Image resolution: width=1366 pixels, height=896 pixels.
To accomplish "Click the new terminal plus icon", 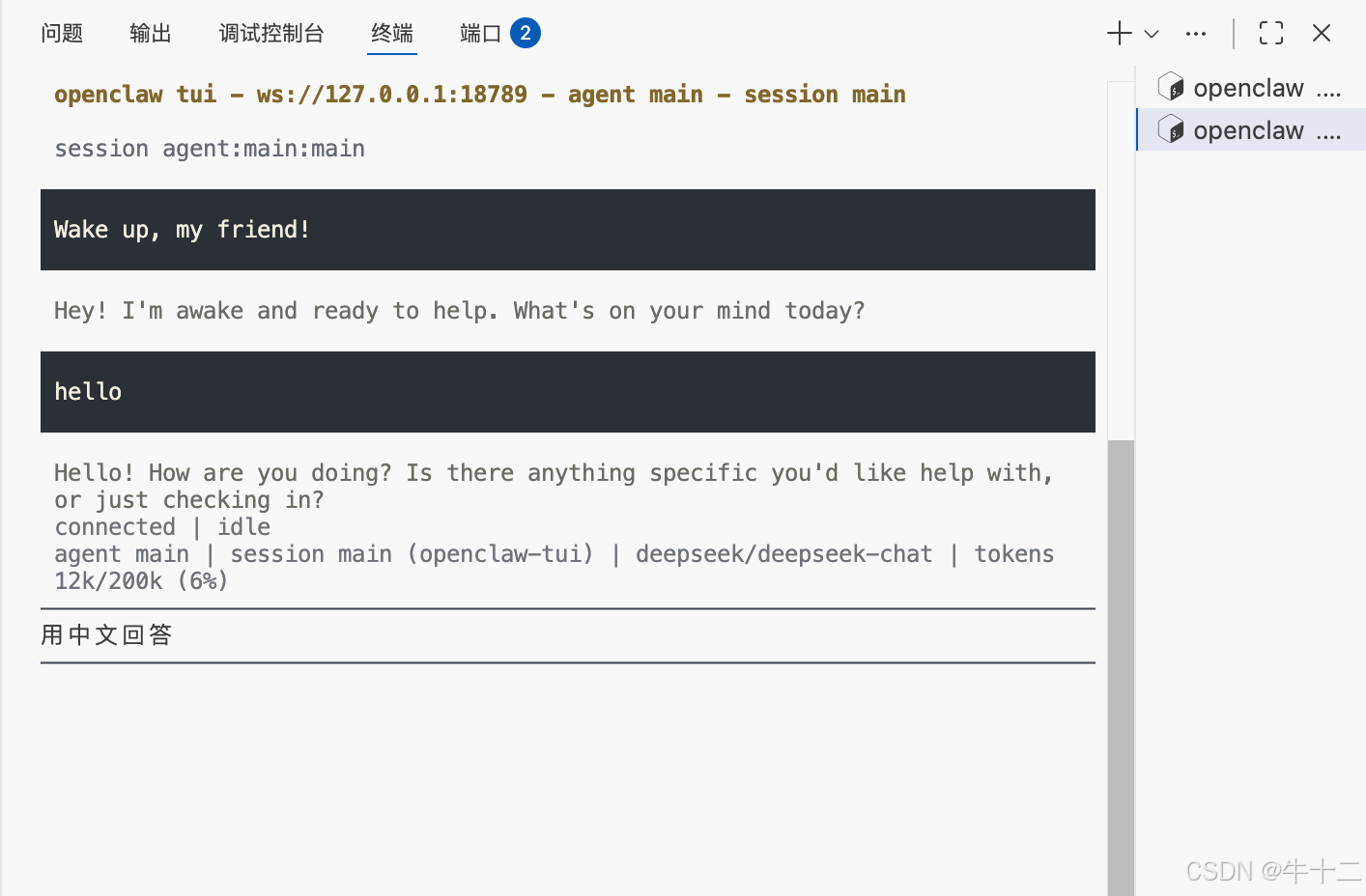I will pos(1119,34).
